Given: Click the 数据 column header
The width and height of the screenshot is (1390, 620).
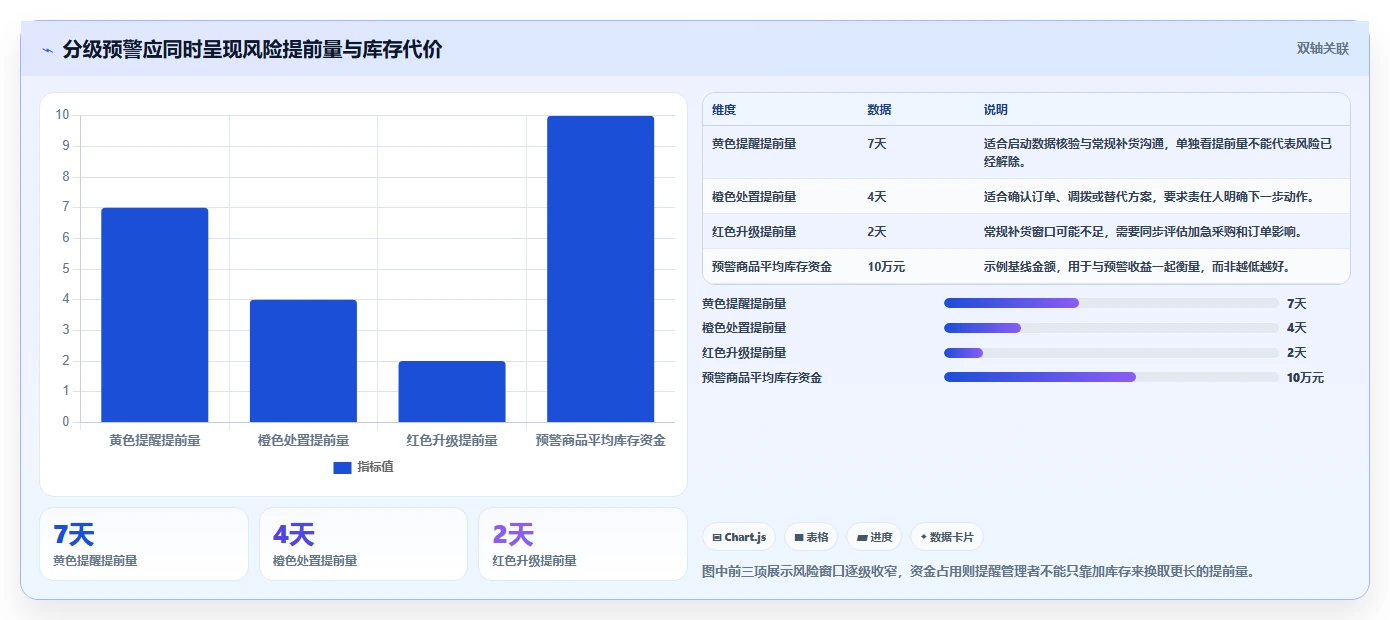Looking at the screenshot, I should pos(879,110).
